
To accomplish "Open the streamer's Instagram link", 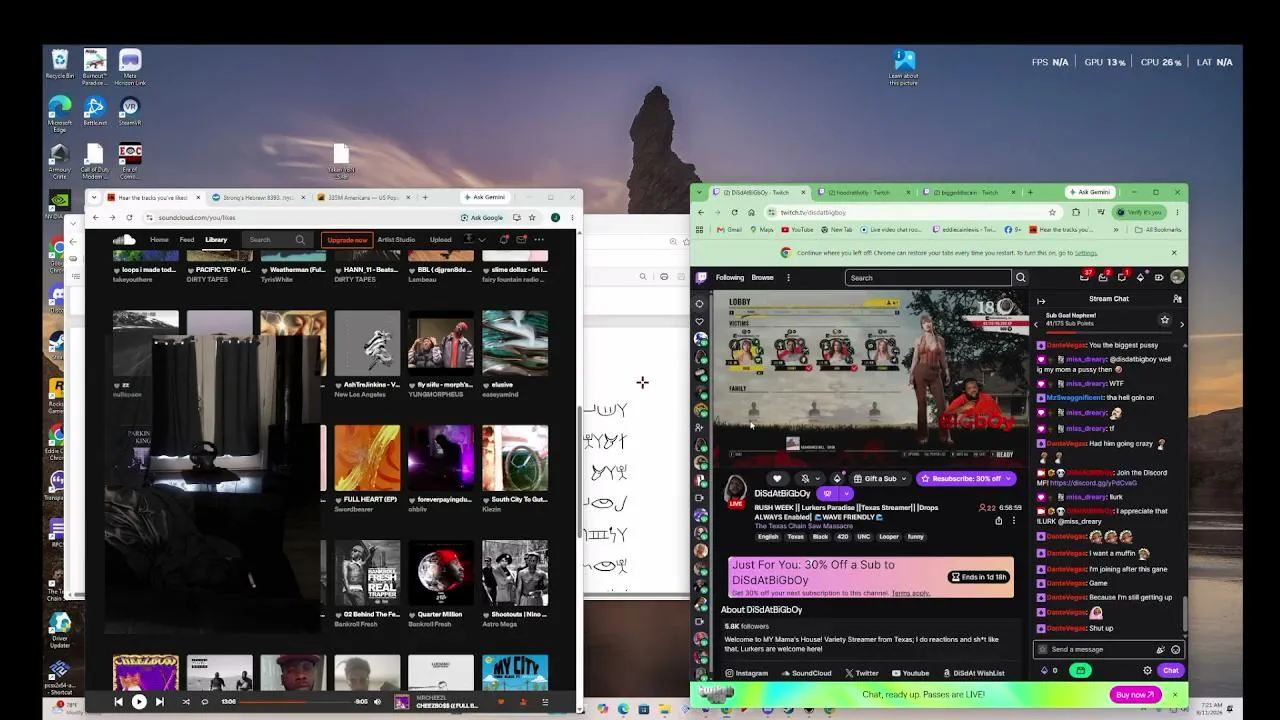I will click(x=747, y=673).
